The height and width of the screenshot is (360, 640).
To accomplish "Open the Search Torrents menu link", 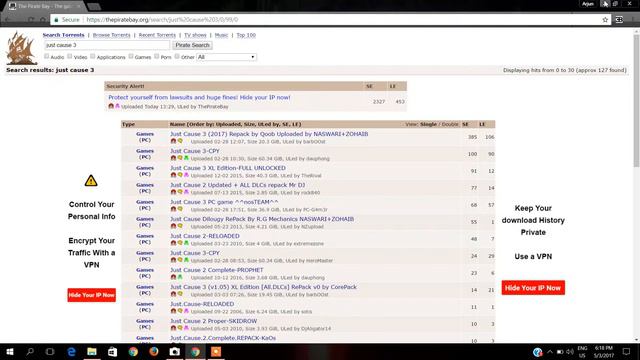I will [63, 35].
